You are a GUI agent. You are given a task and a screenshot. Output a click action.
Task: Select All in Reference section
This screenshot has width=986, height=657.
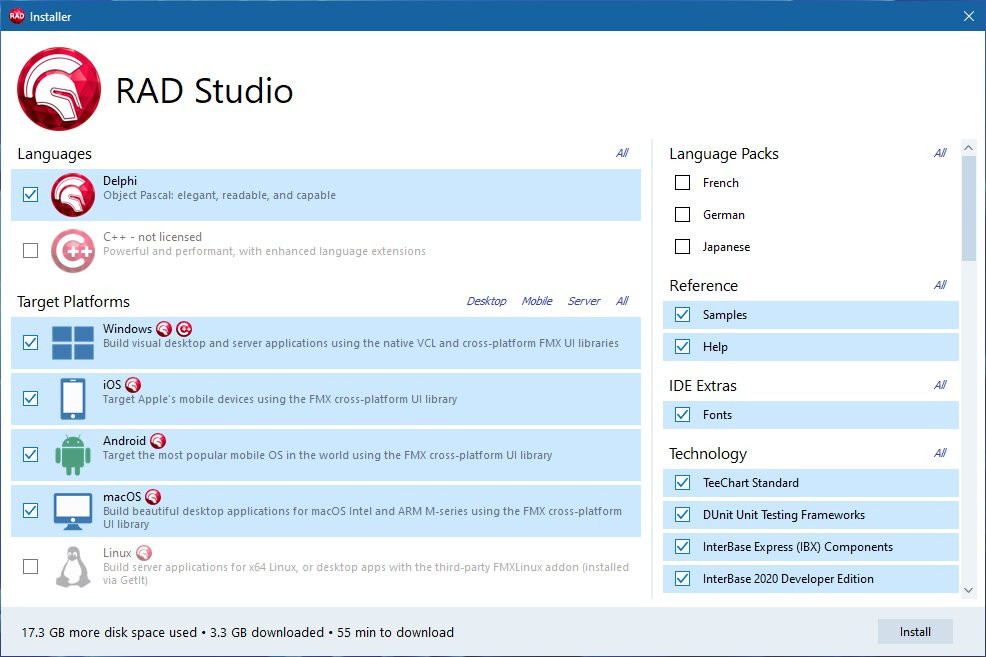coord(940,285)
